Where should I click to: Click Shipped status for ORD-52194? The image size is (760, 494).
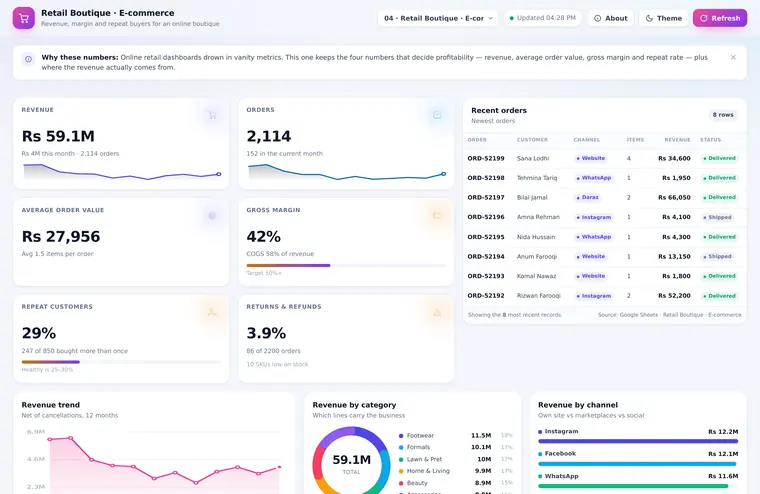click(x=717, y=256)
